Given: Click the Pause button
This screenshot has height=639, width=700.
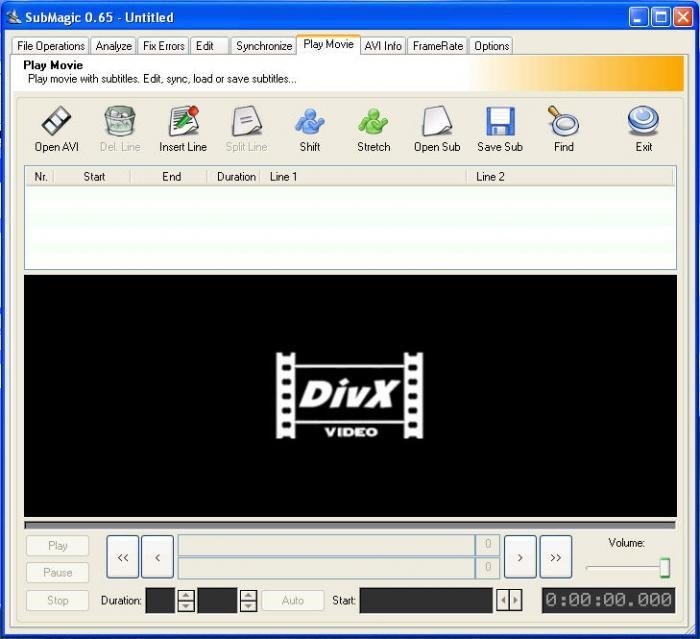Looking at the screenshot, I should 58,572.
